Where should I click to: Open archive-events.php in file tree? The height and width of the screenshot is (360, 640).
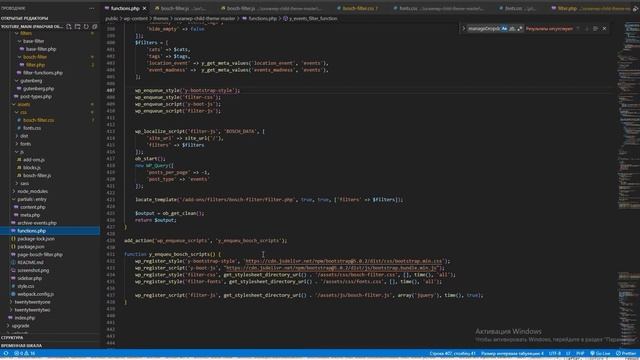[x=34, y=223]
